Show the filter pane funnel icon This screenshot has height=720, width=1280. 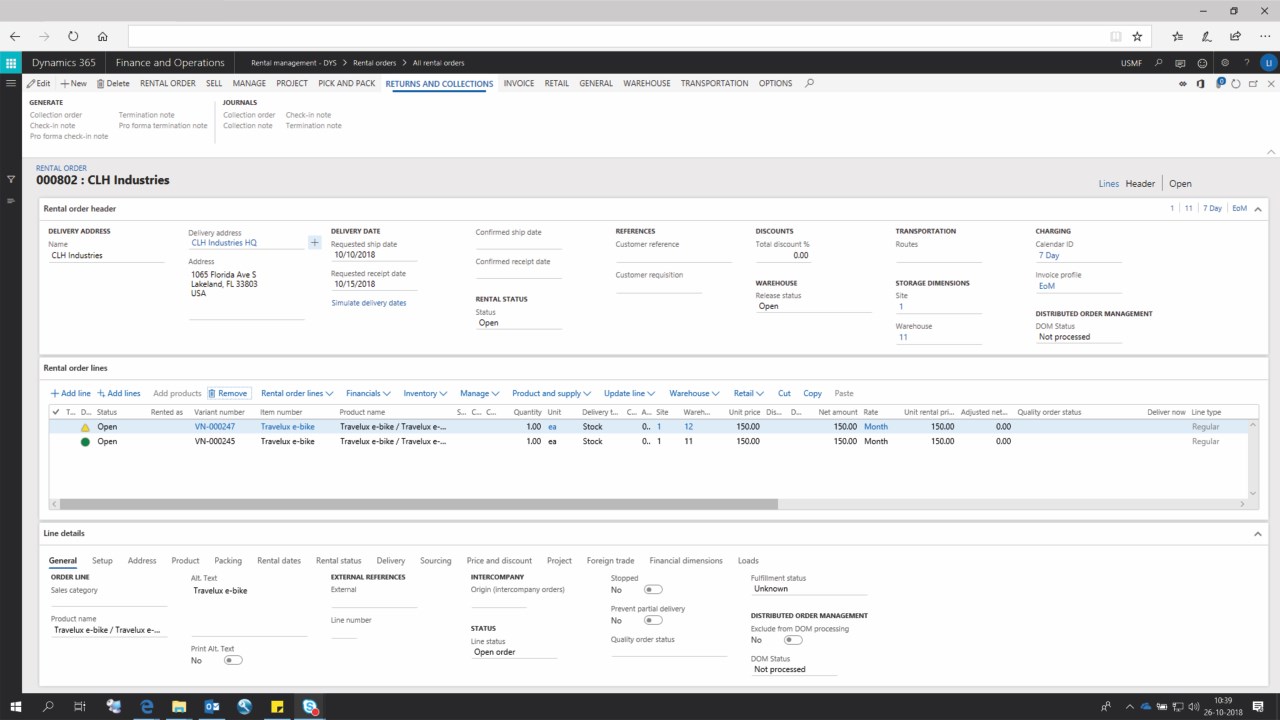click(11, 180)
